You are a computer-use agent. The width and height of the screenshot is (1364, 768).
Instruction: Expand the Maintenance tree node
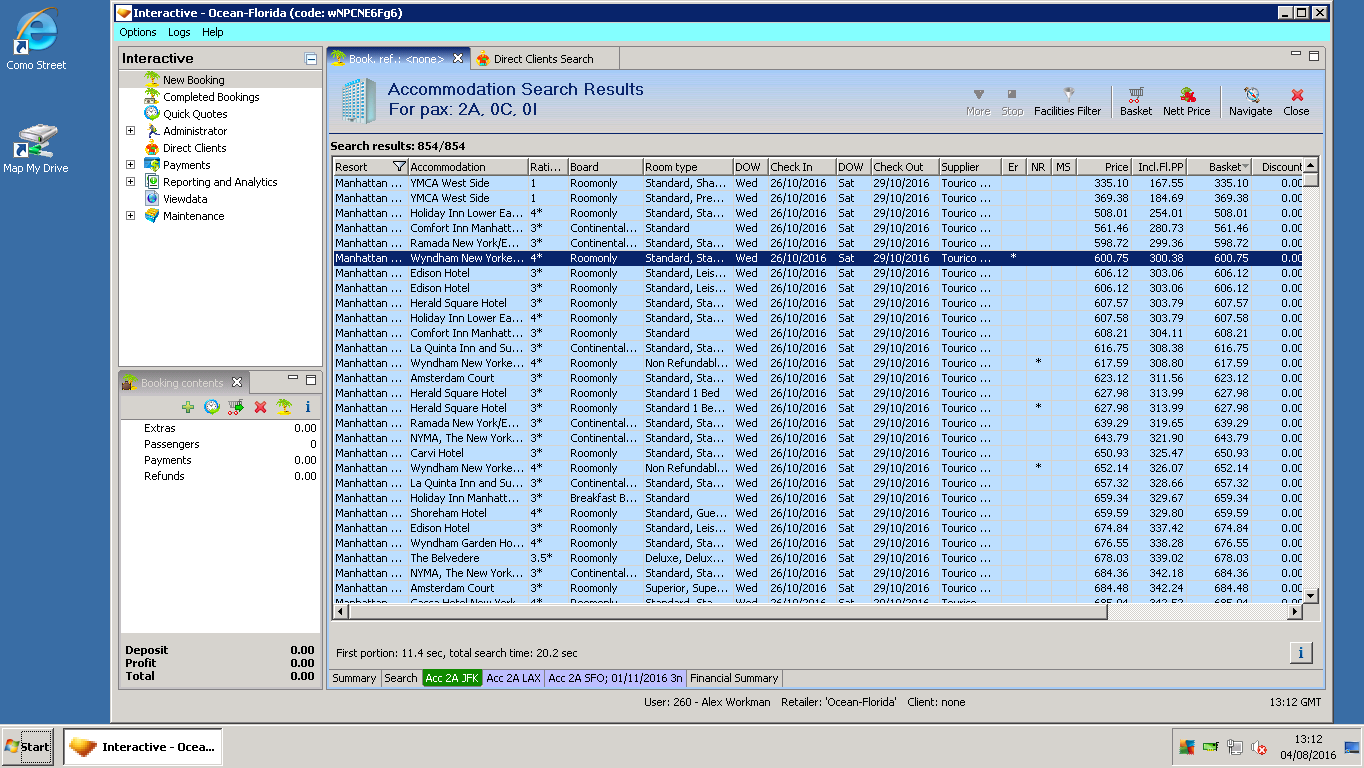coord(130,216)
